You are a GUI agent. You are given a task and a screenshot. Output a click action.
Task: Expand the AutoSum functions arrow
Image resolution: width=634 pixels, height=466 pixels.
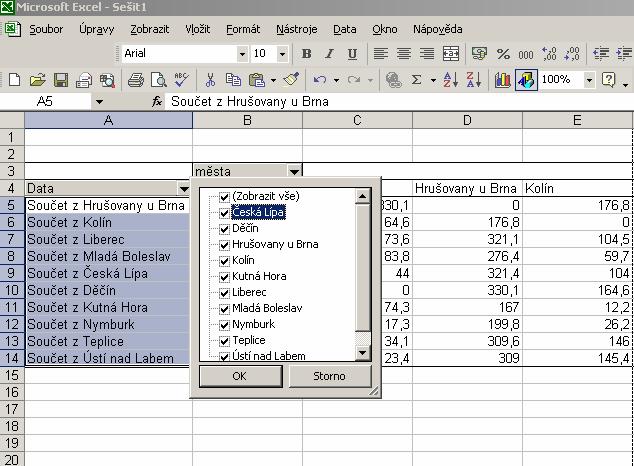point(433,80)
